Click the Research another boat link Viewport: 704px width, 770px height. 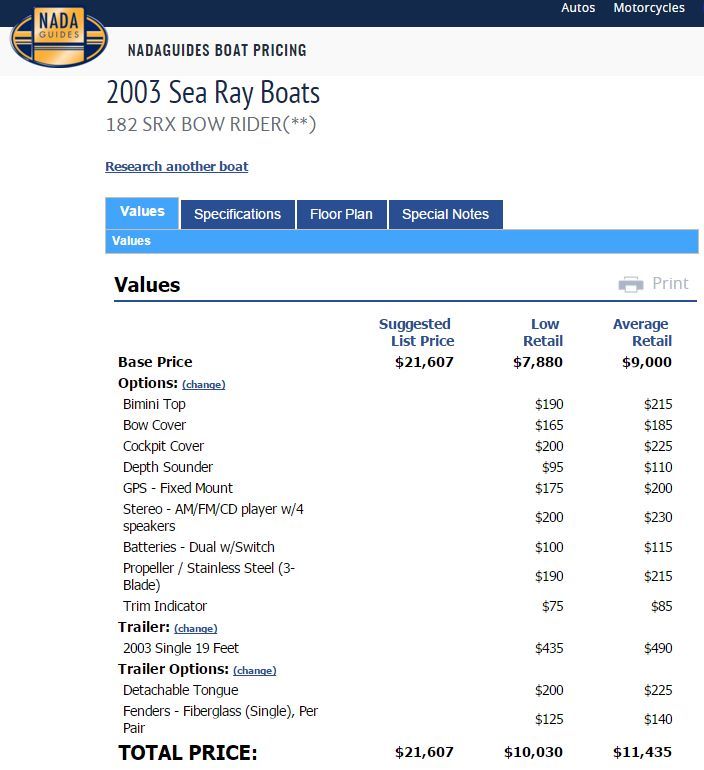click(177, 166)
